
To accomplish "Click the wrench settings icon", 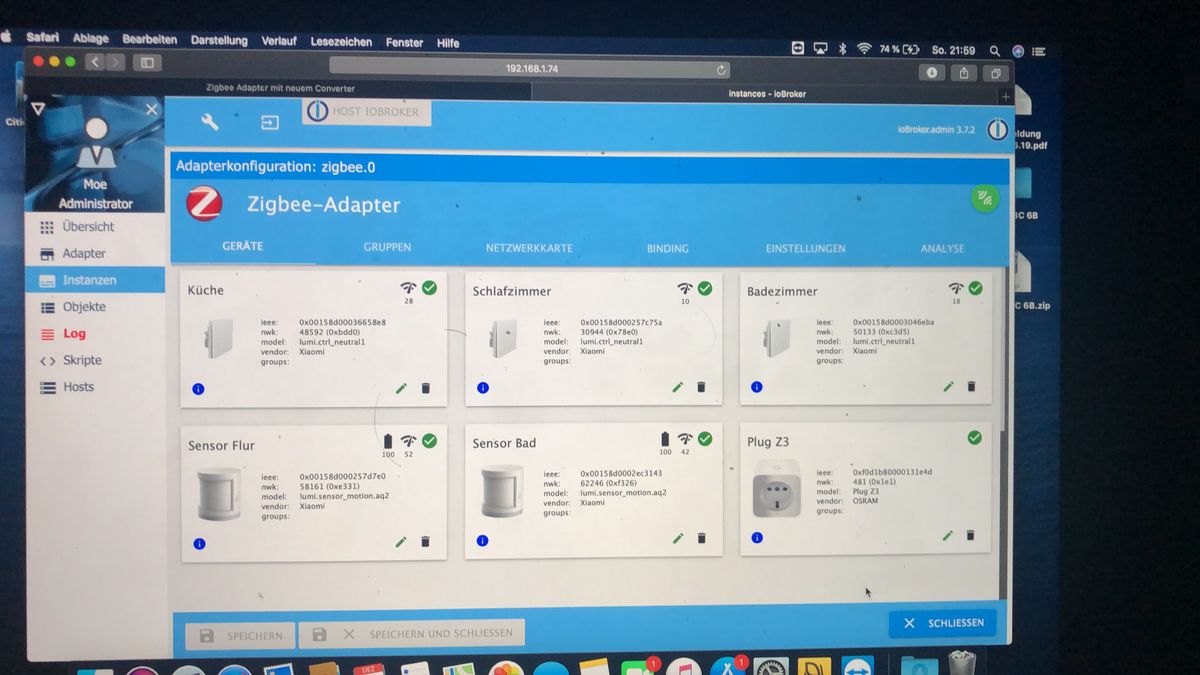I will [x=210, y=122].
